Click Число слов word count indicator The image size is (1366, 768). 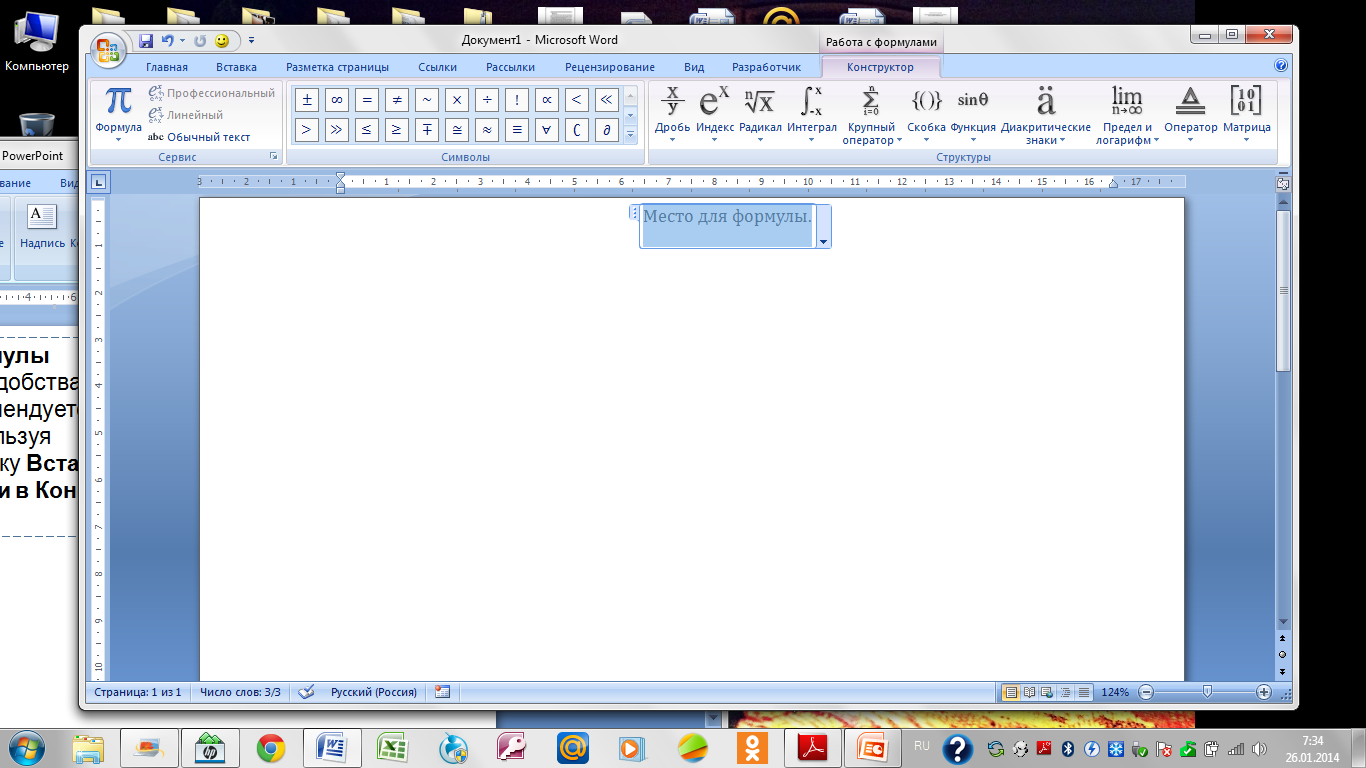tap(240, 692)
